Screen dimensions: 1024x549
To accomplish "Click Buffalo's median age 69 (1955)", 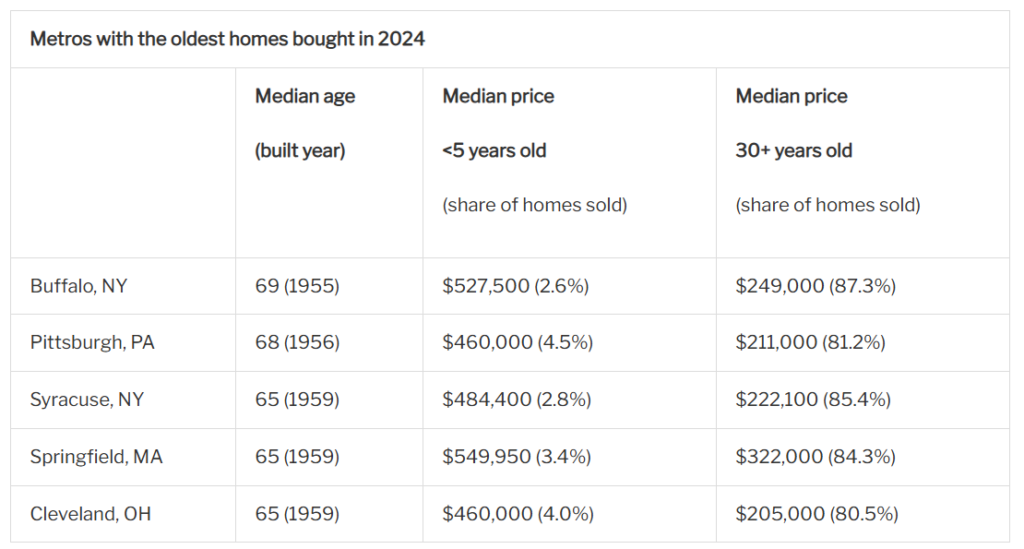I will [x=297, y=286].
